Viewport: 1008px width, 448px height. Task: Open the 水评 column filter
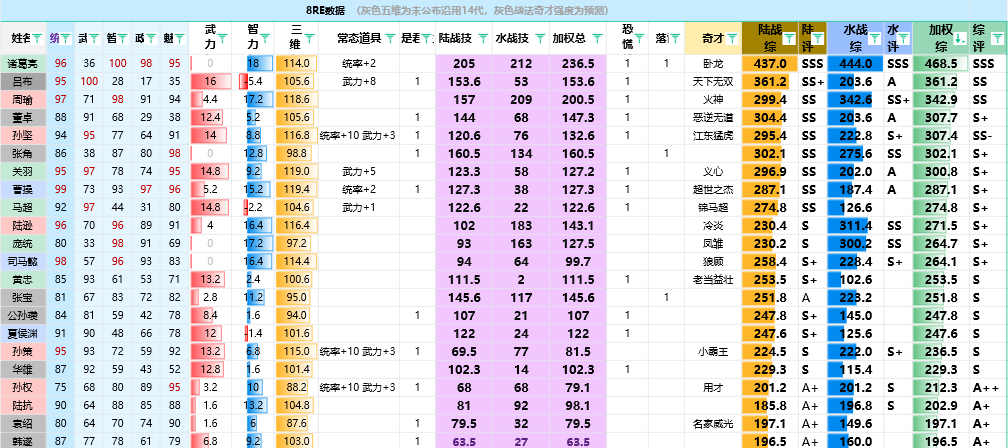pyautogui.click(x=904, y=39)
